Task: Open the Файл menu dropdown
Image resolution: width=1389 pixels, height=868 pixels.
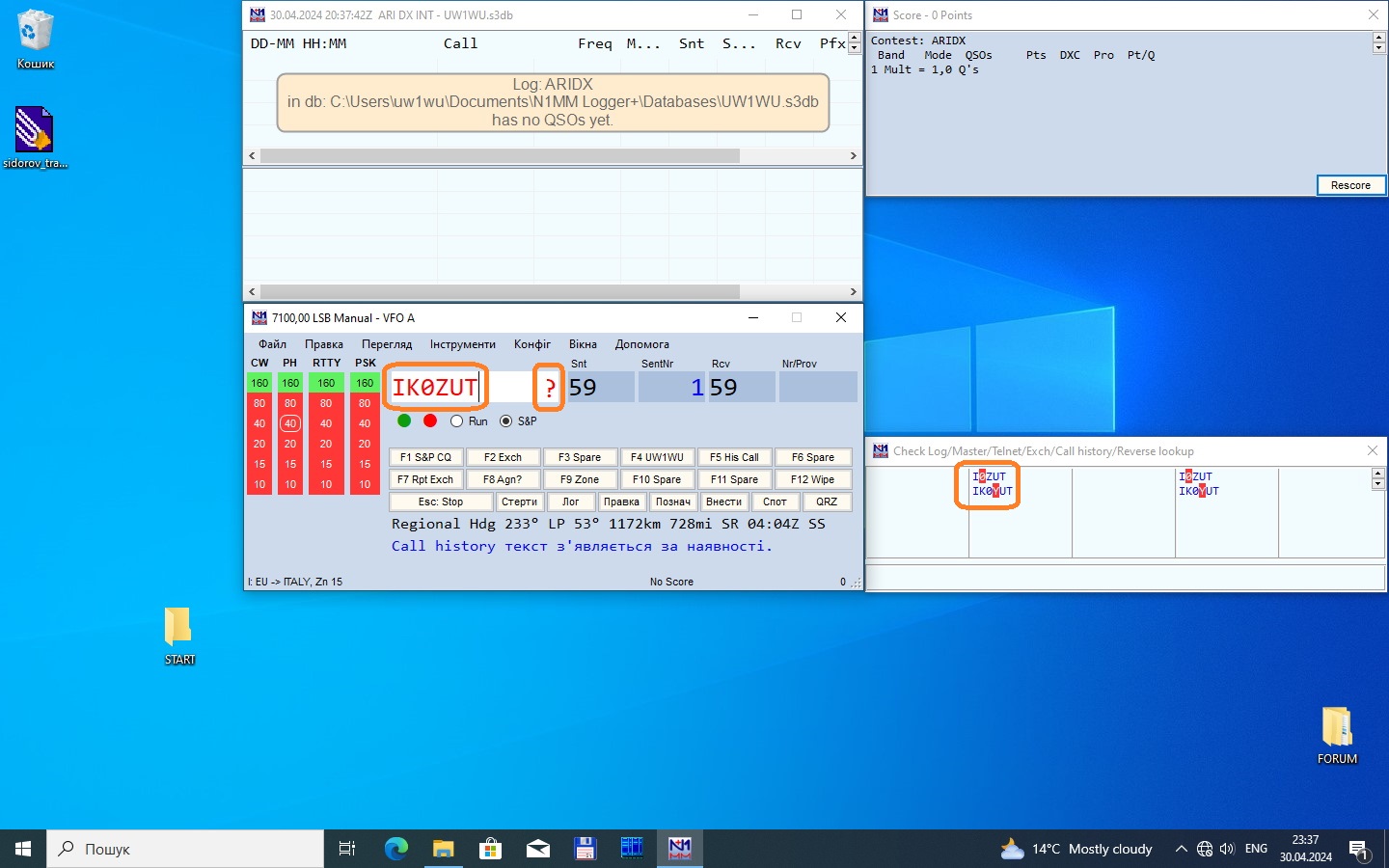Action: [272, 344]
